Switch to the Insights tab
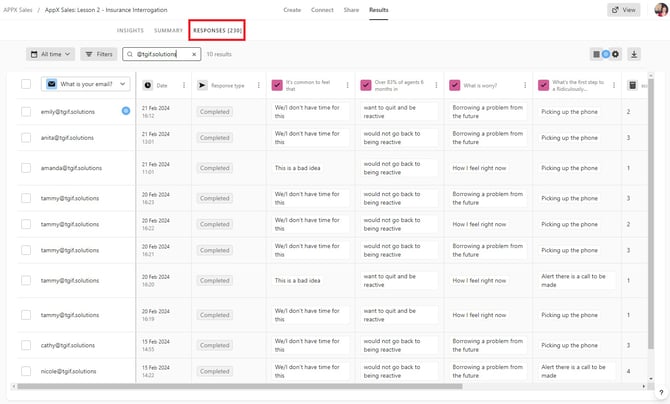Image resolution: width=670 pixels, height=404 pixels. pos(131,31)
